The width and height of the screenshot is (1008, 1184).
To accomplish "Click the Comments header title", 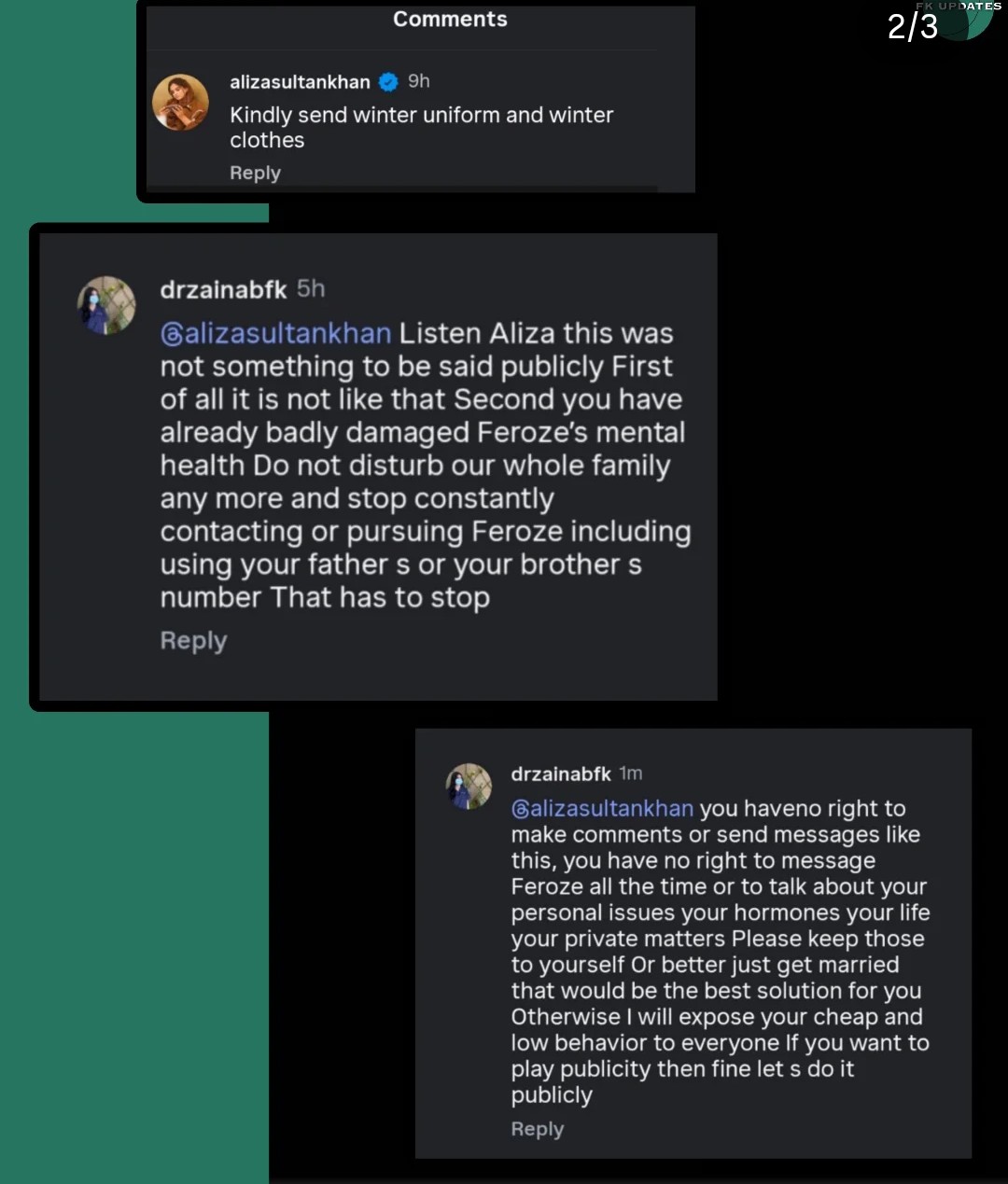I will coord(450,20).
